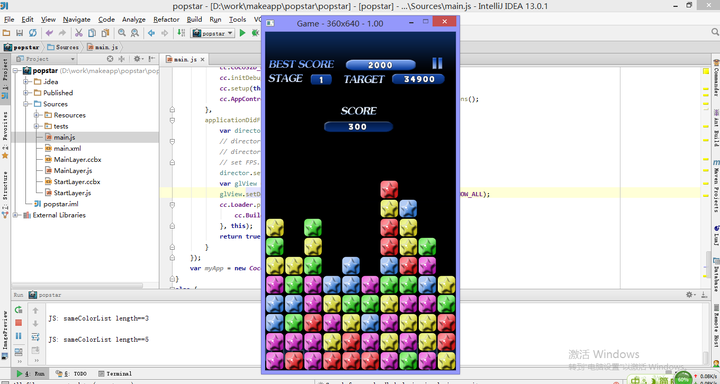
Task: Select MainLayer.js in project tree
Action: pos(73,171)
